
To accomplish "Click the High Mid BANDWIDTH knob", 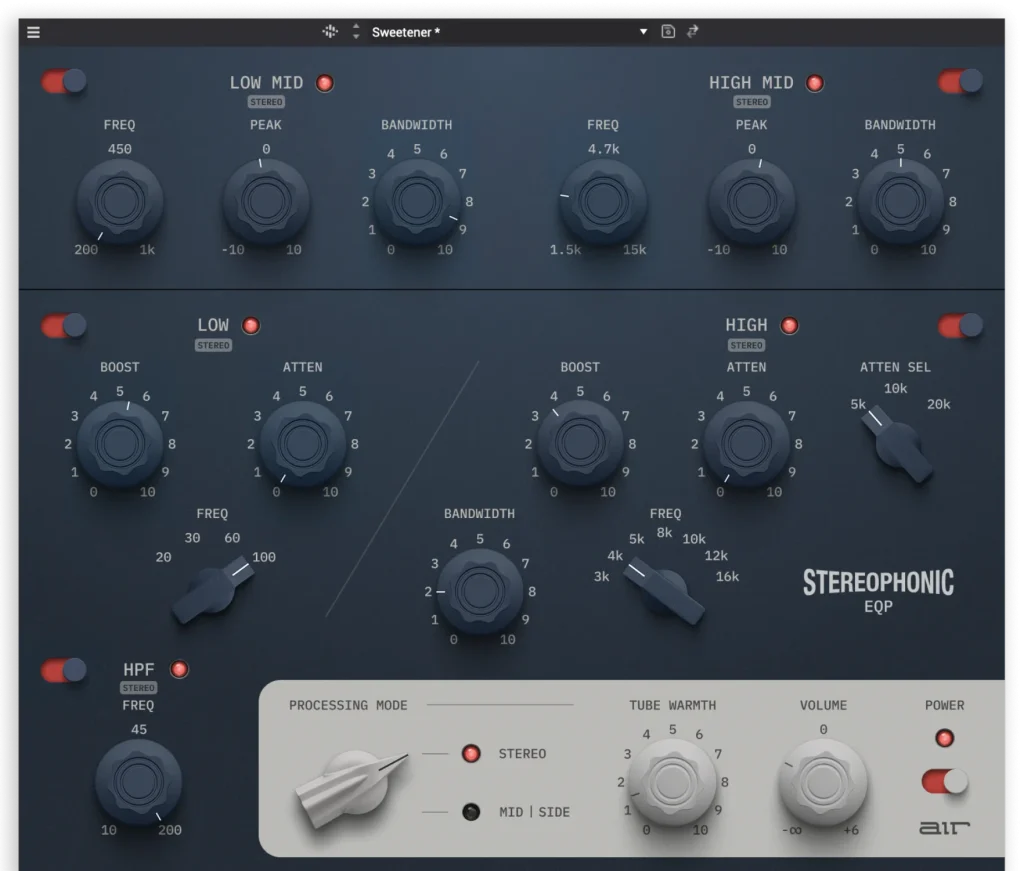I will point(901,202).
